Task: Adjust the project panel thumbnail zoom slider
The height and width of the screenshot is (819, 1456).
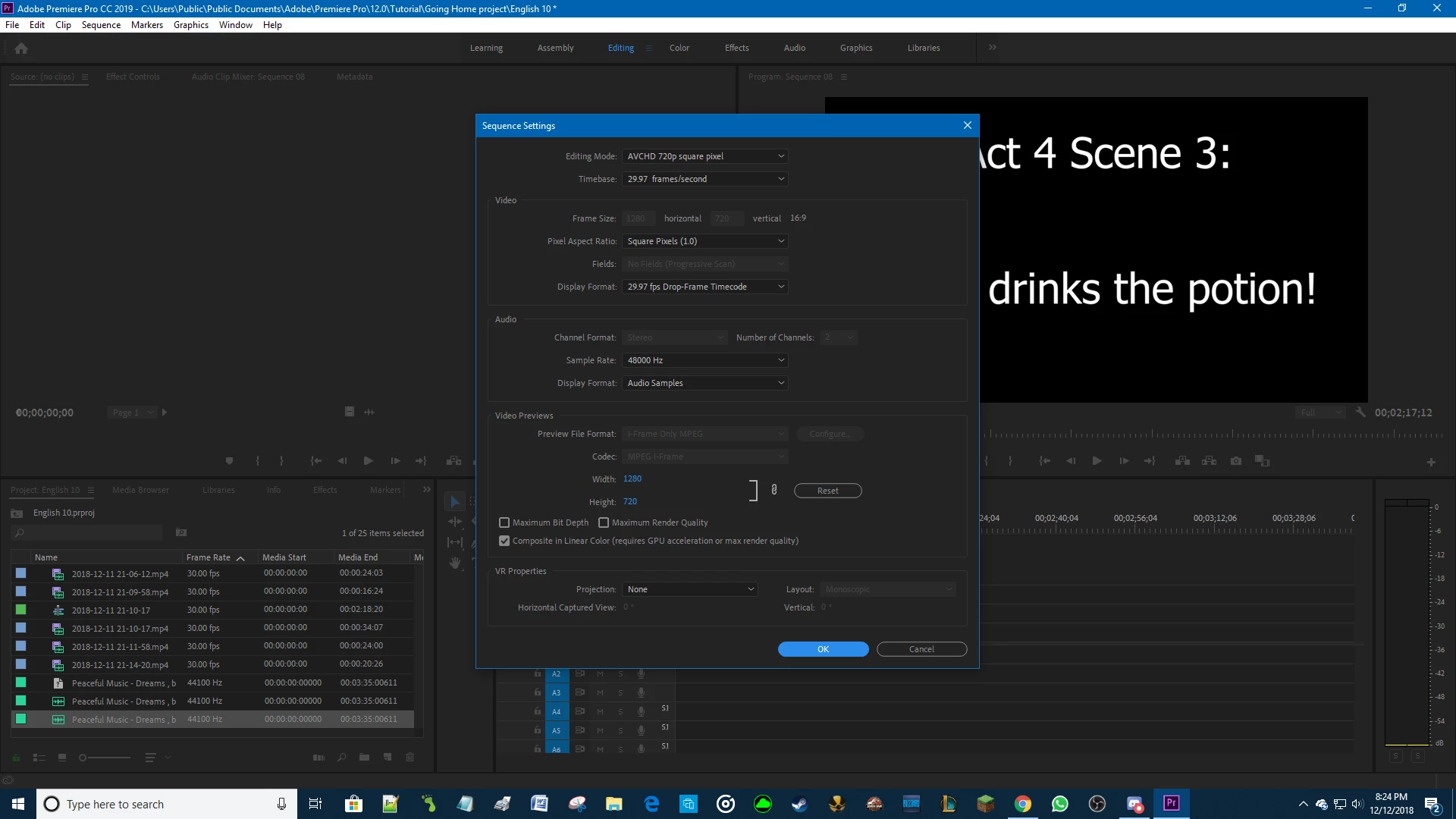Action: pyautogui.click(x=83, y=758)
